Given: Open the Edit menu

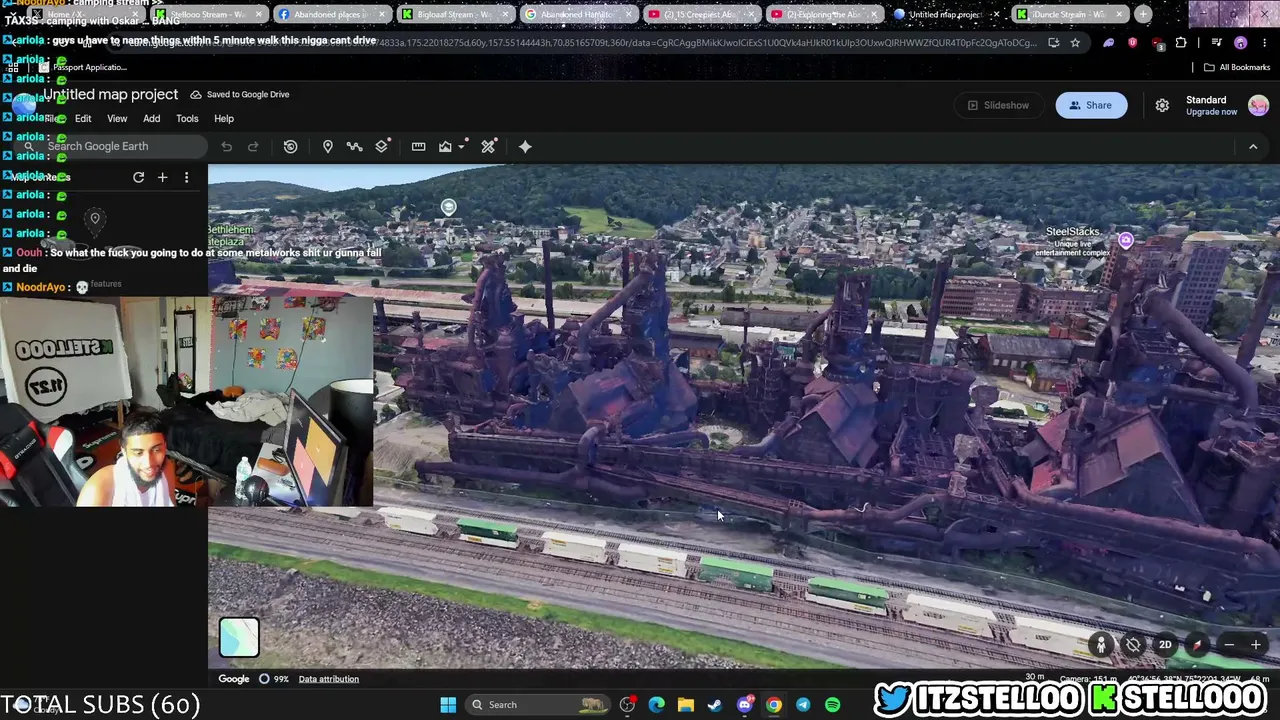Looking at the screenshot, I should pyautogui.click(x=83, y=119).
